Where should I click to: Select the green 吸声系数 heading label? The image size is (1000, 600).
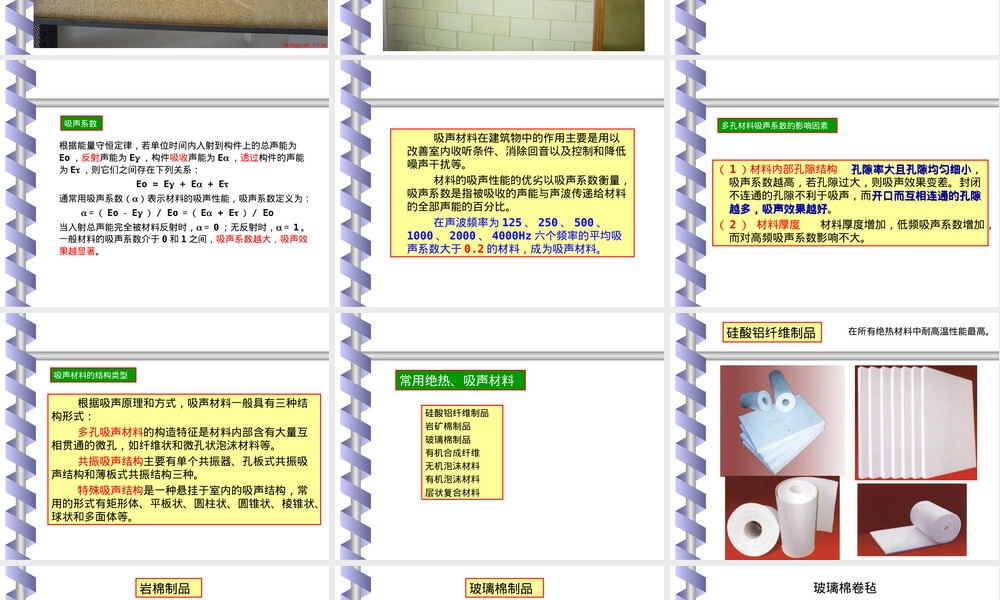pos(81,124)
